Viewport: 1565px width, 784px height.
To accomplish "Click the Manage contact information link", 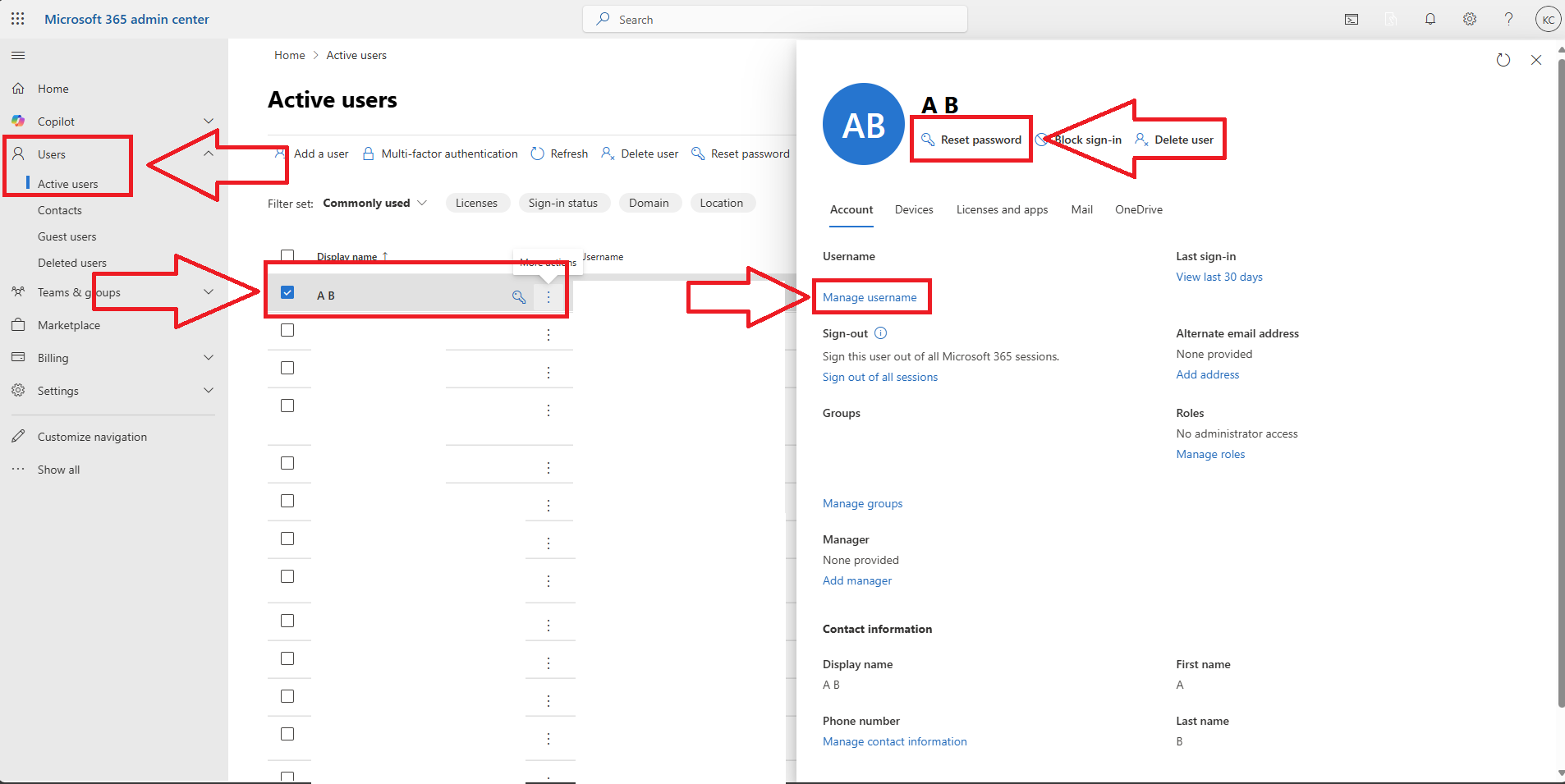I will (895, 741).
